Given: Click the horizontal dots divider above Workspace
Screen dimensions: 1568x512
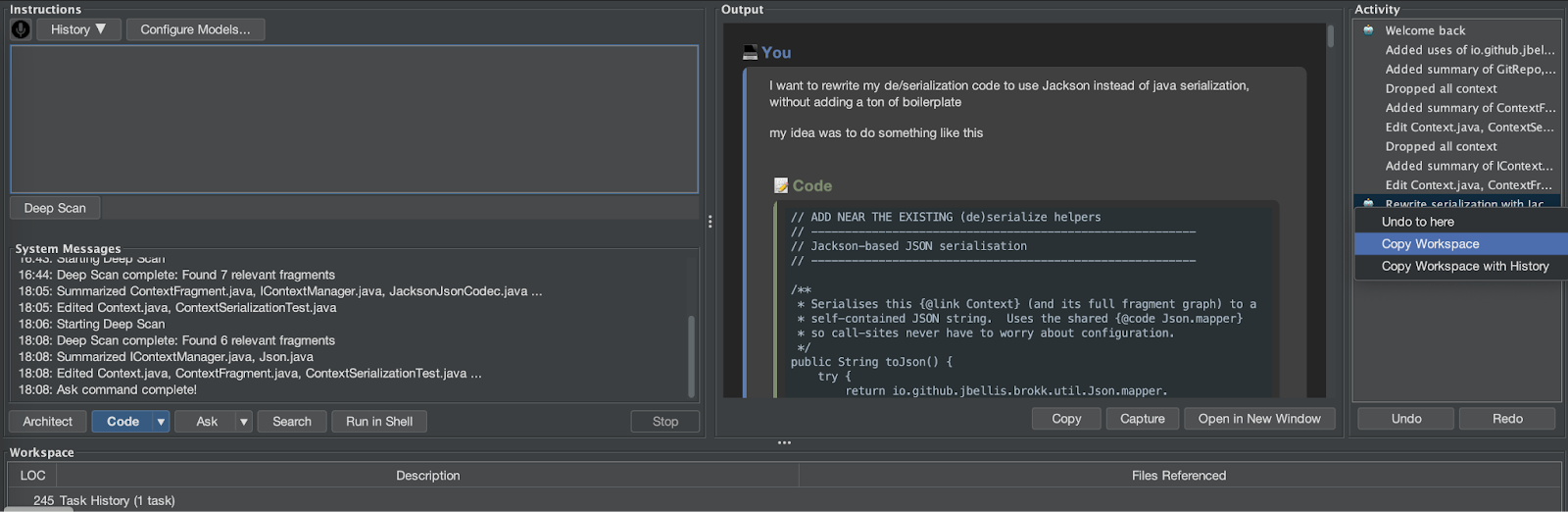Looking at the screenshot, I should click(784, 442).
